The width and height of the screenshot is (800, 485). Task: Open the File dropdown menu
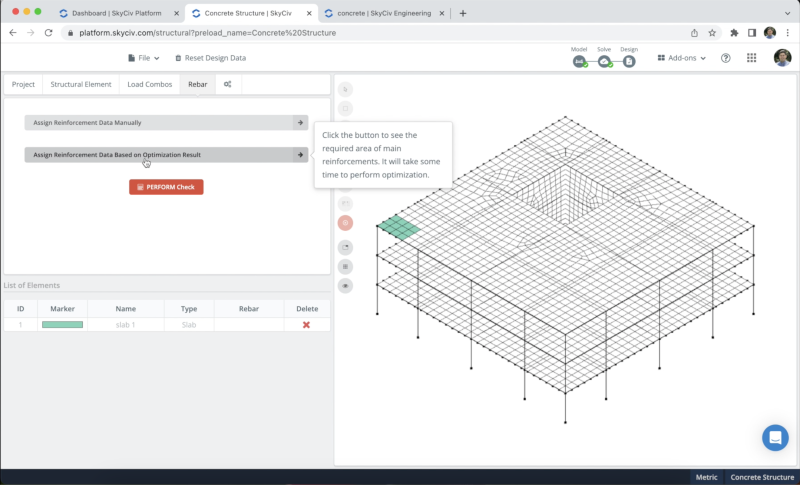point(143,58)
